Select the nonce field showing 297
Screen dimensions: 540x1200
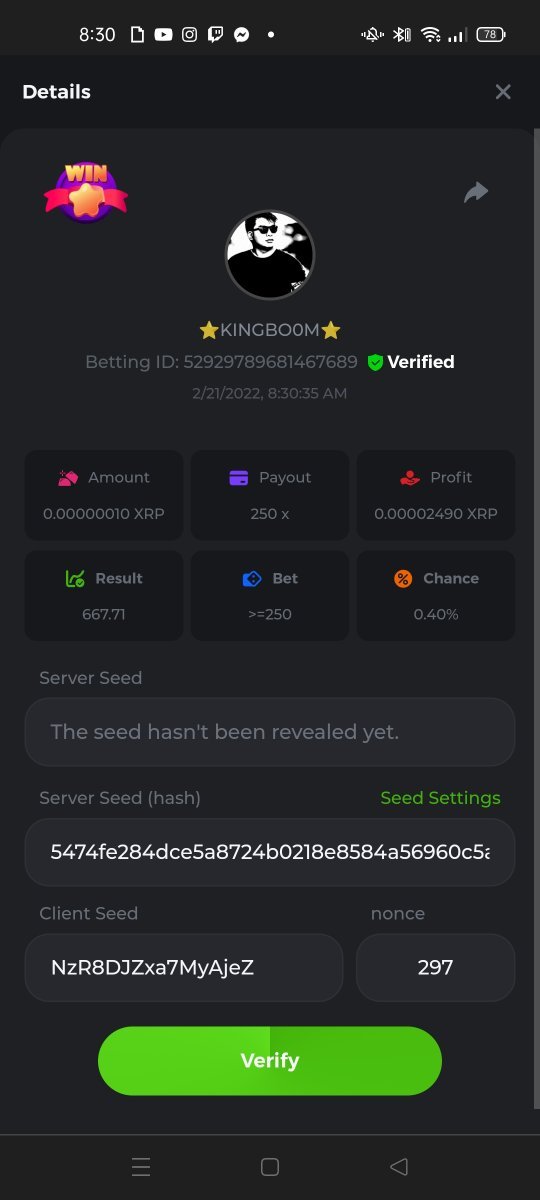[x=436, y=968]
